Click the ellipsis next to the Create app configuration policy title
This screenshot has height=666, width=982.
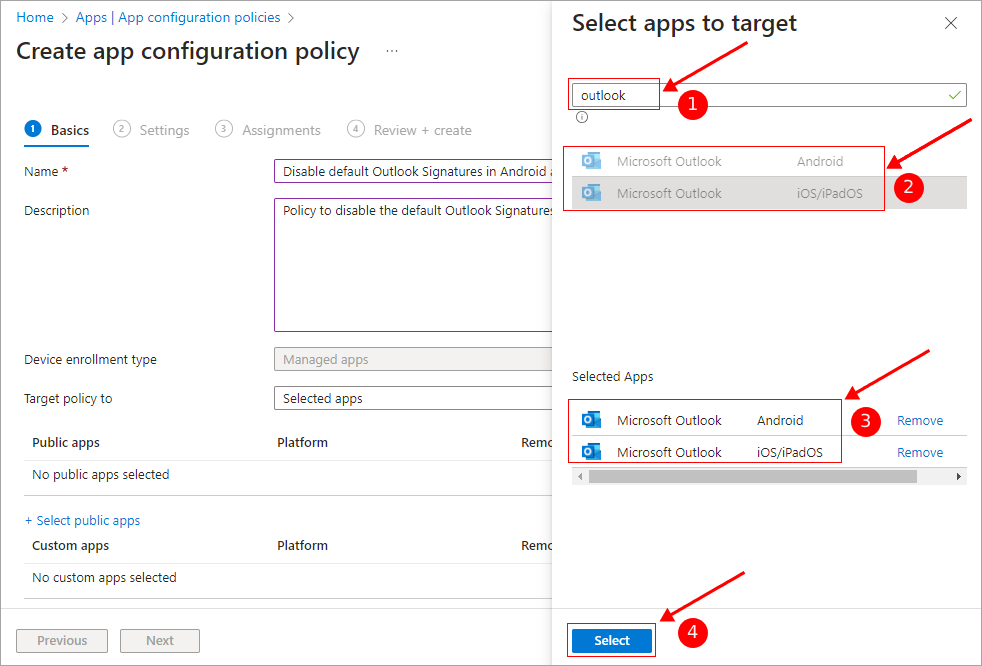coord(392,51)
